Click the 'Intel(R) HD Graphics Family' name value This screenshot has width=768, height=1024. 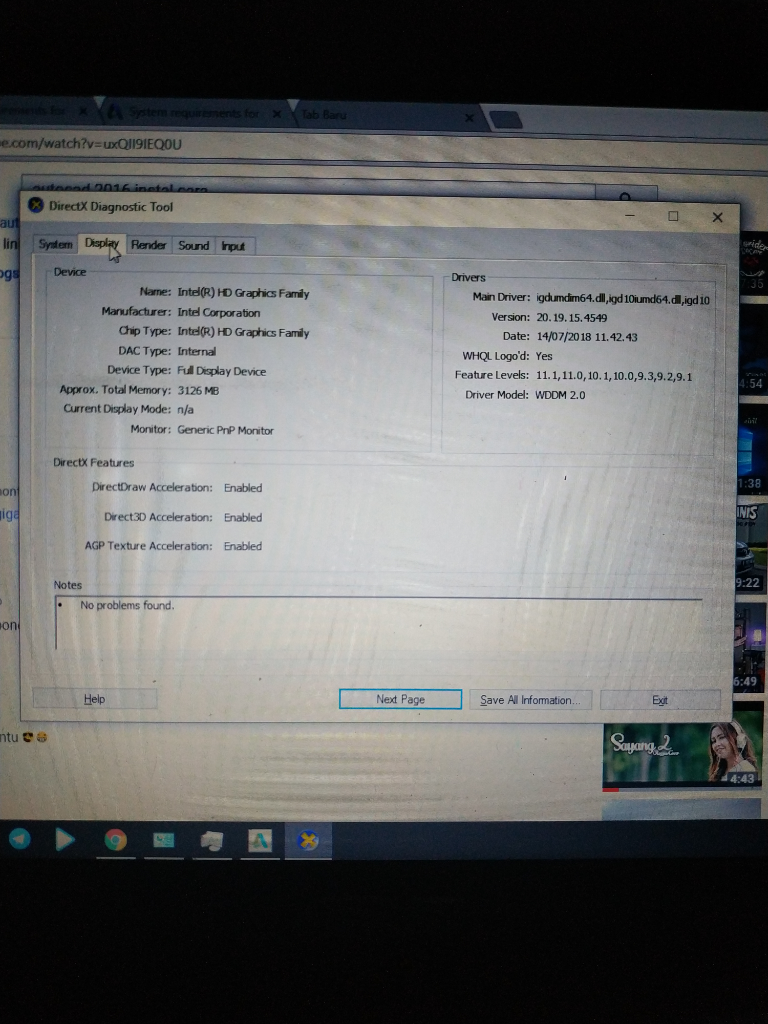click(243, 293)
